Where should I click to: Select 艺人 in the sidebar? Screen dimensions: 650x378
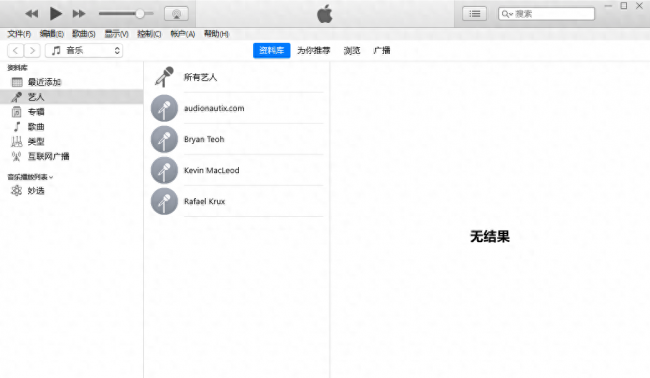[72, 97]
